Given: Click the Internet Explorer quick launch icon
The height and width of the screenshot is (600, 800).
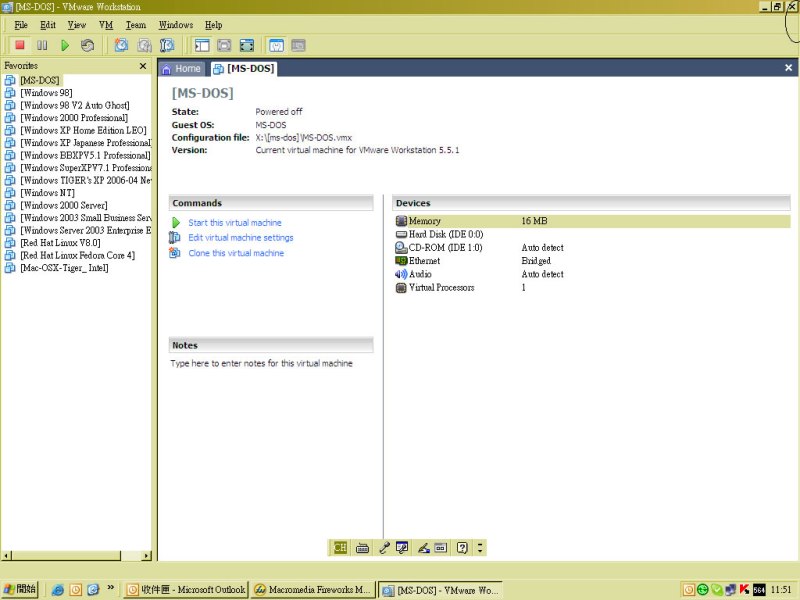Looking at the screenshot, I should click(x=58, y=590).
